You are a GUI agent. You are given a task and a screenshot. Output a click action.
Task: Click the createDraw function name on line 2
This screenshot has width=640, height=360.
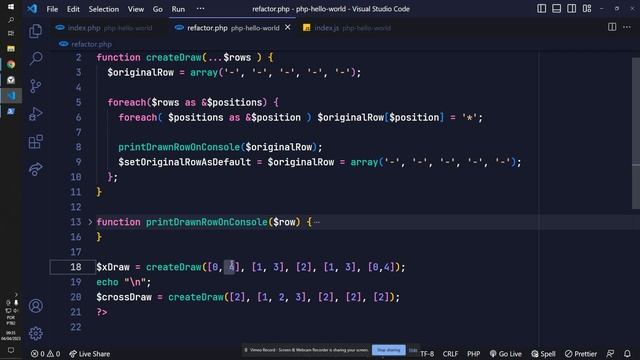click(173, 58)
